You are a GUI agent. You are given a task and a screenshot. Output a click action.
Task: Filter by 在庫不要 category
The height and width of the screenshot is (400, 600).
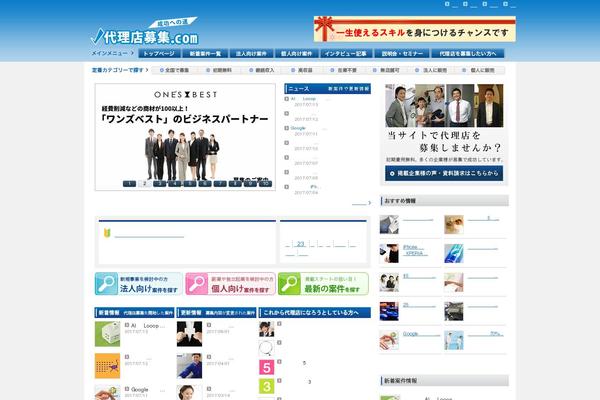pyautogui.click(x=344, y=70)
